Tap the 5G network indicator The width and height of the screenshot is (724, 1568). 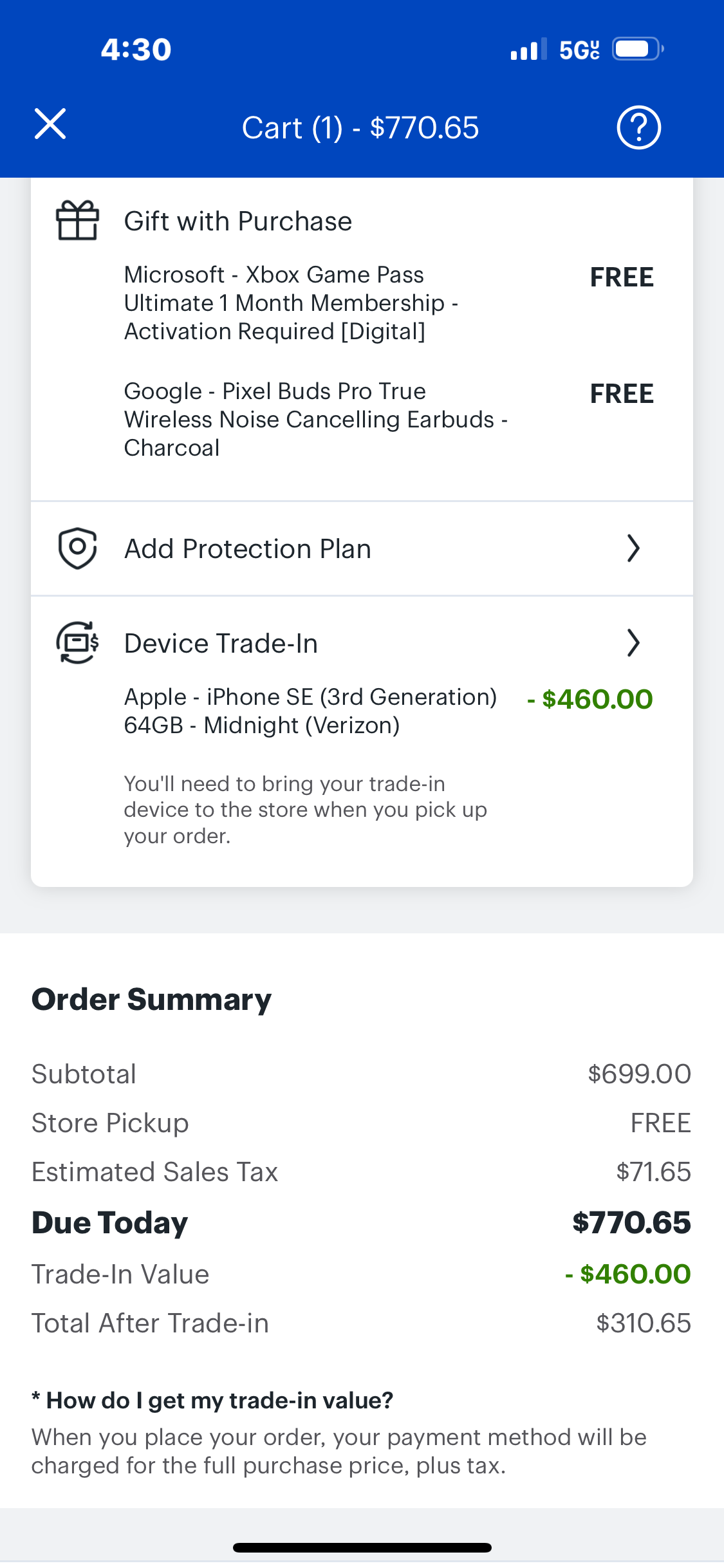click(579, 50)
